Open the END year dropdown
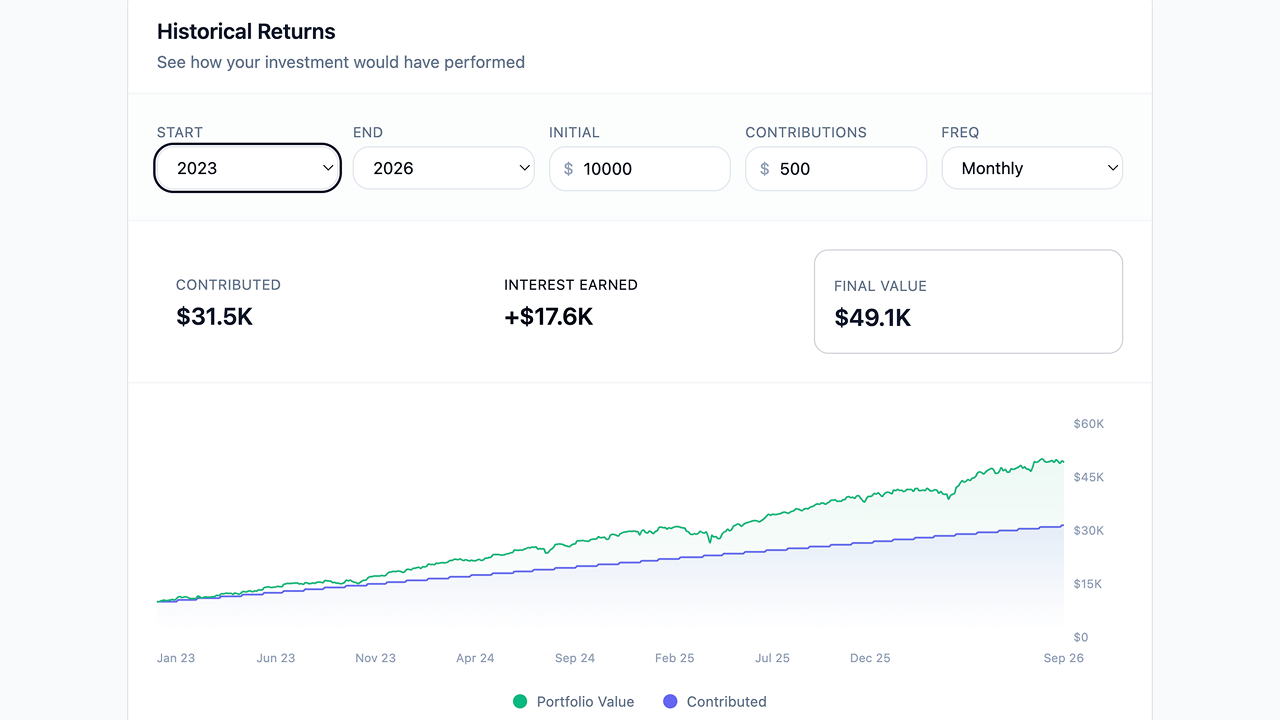Screen dimensions: 1280x720 tap(444, 168)
